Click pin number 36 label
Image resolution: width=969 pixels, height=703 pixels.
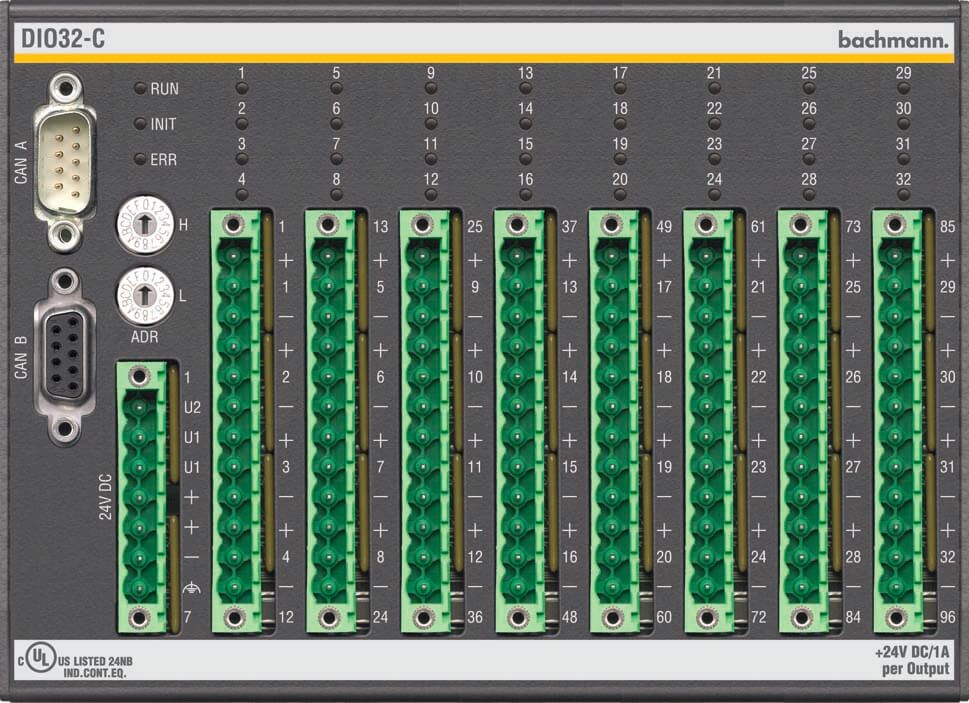click(475, 617)
